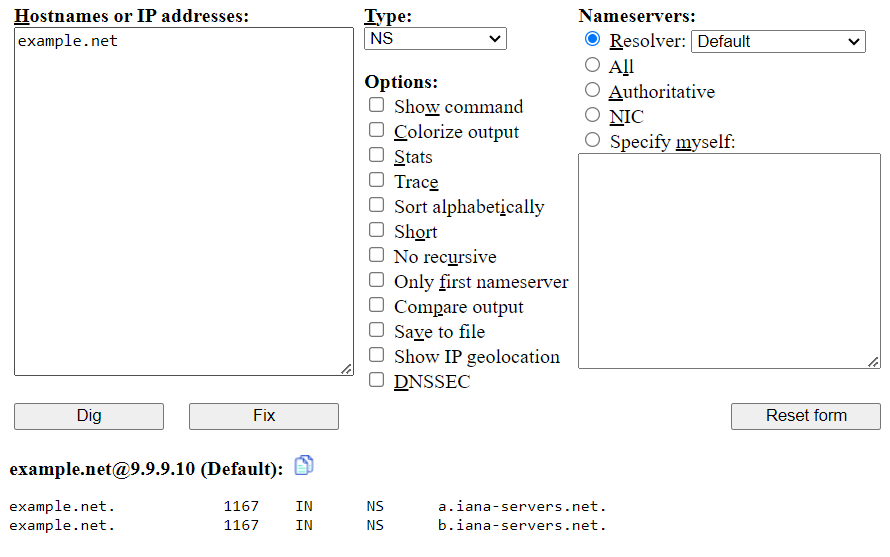Click the Fix button
890x557 pixels.
tap(264, 416)
